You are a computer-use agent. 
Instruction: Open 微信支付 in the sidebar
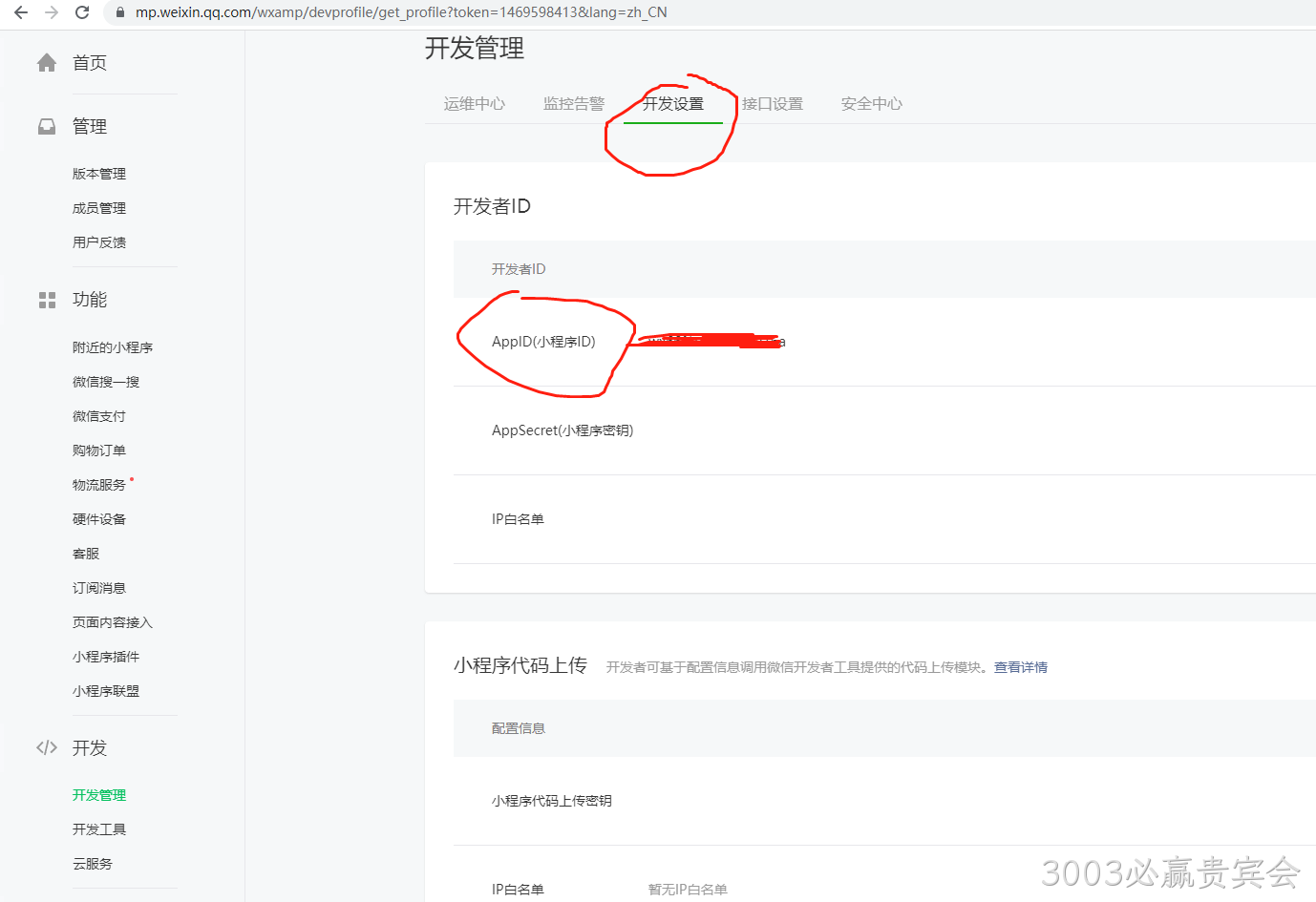point(99,416)
